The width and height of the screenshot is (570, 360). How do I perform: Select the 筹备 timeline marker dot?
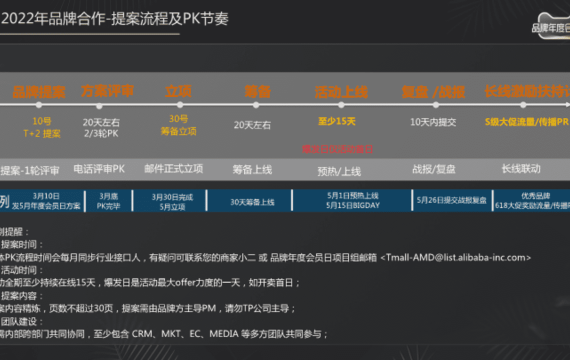click(256, 105)
